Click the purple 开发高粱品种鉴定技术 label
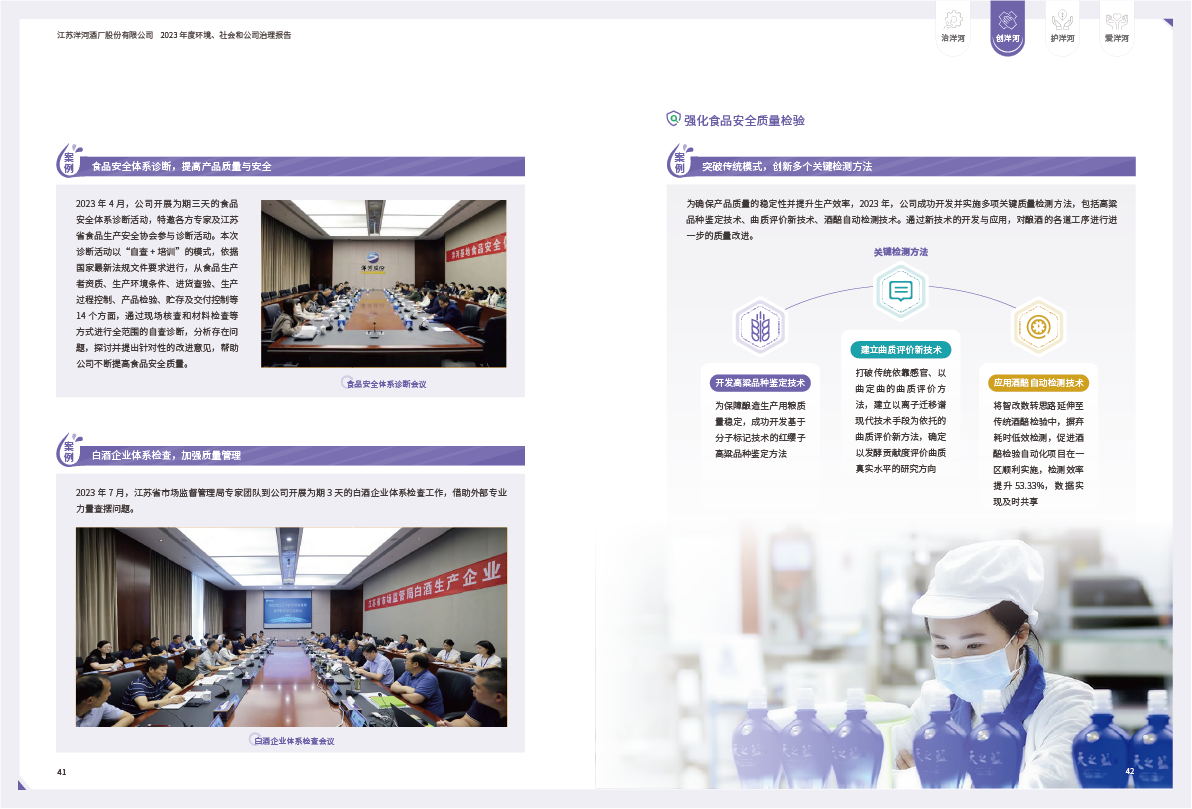Image resolution: width=1192 pixels, height=809 pixels. pos(760,383)
